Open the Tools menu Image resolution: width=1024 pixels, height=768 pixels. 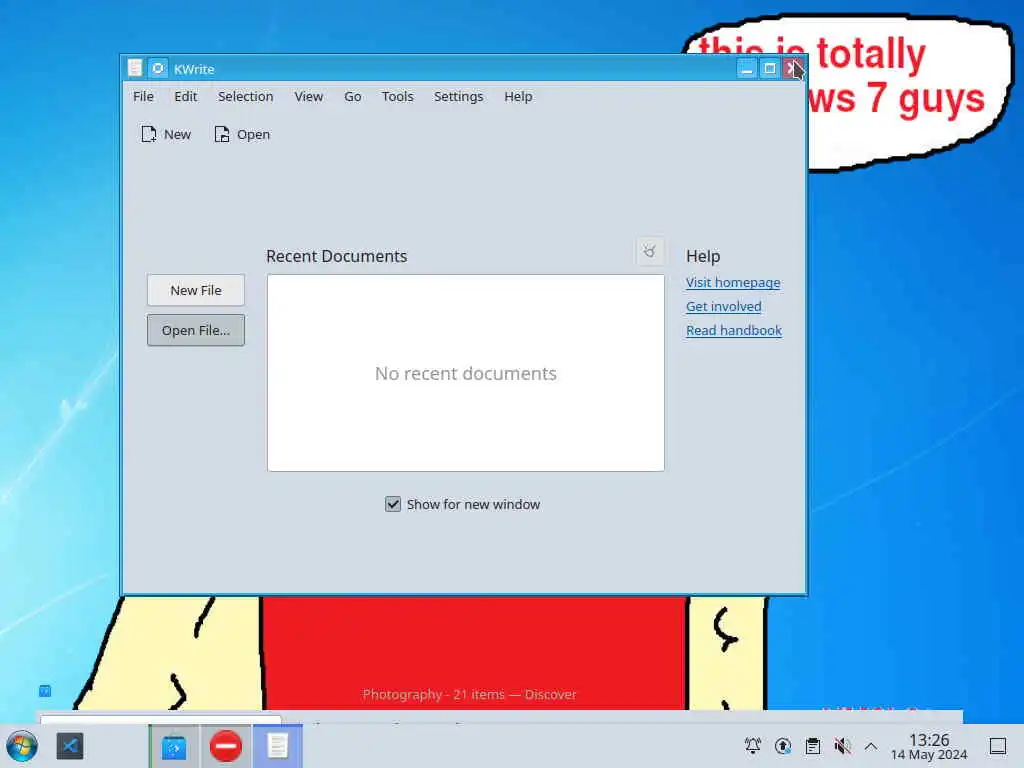point(398,97)
